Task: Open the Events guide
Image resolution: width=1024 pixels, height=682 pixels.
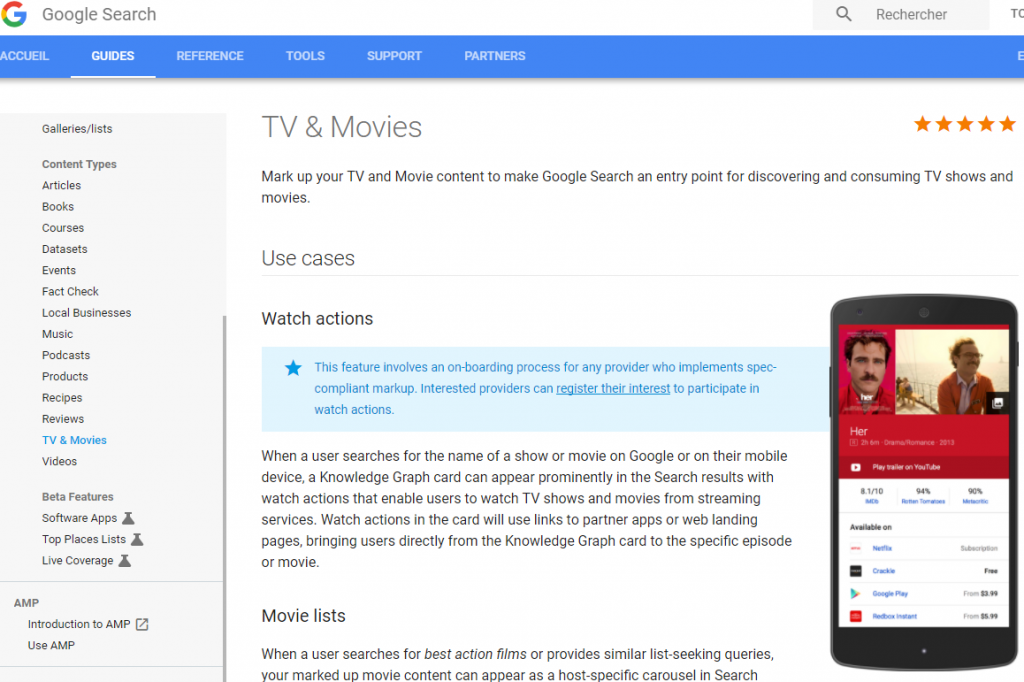Action: pos(59,270)
